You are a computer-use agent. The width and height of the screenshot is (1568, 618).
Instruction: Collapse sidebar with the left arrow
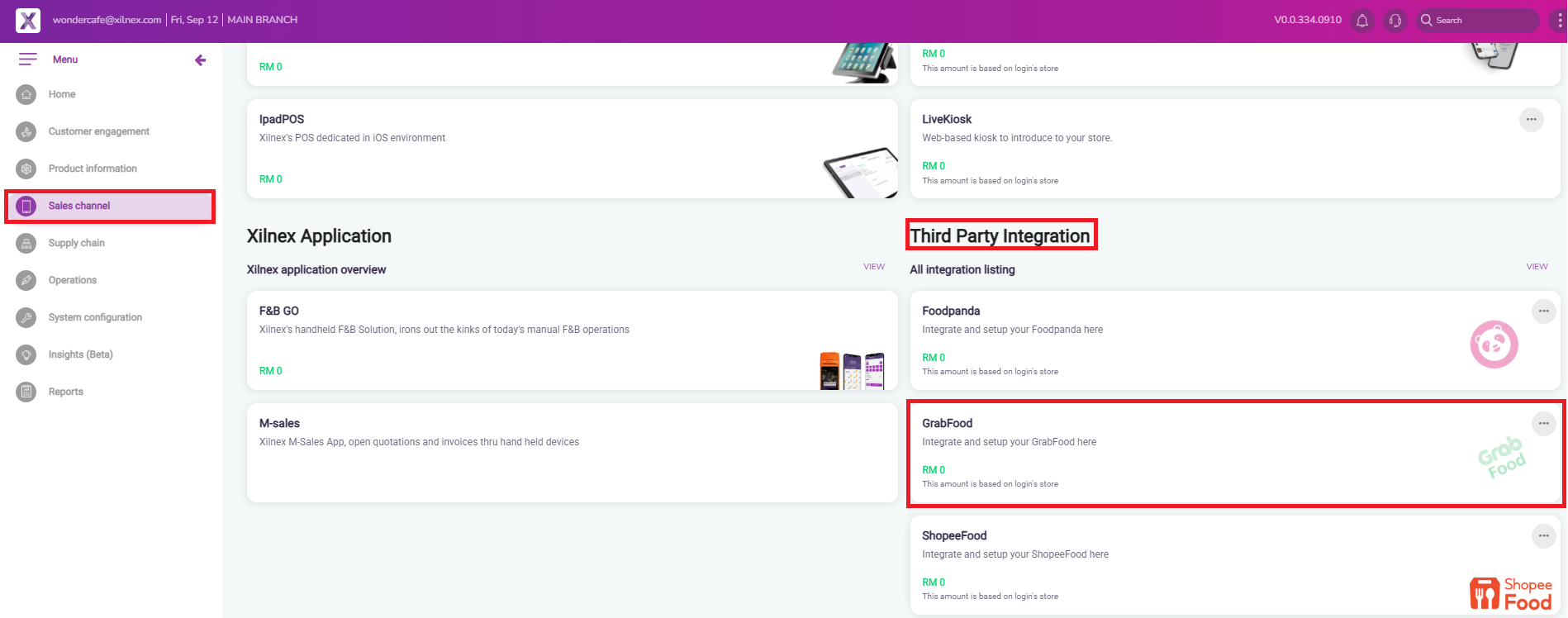200,59
